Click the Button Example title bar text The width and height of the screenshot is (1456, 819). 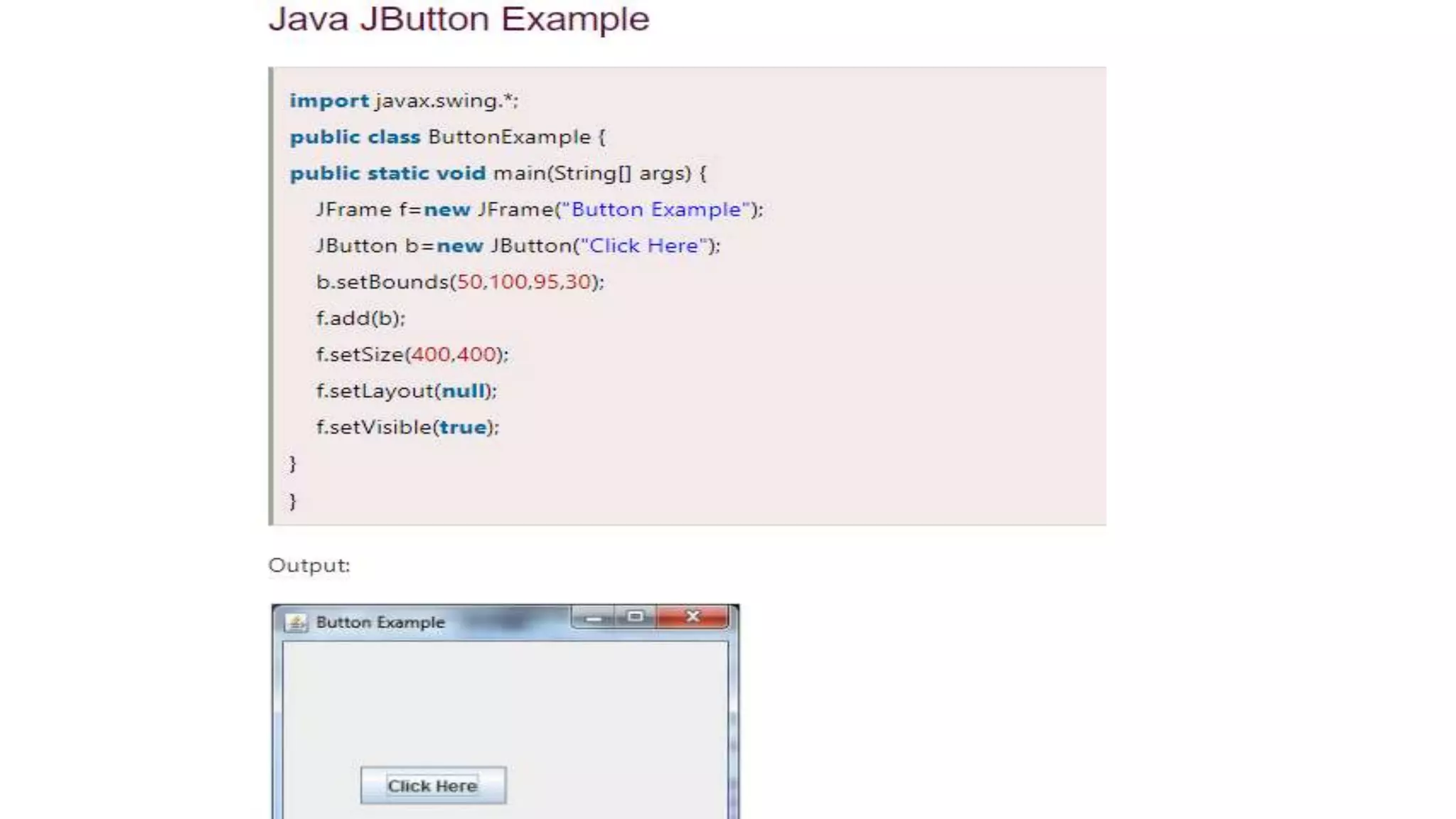point(380,623)
